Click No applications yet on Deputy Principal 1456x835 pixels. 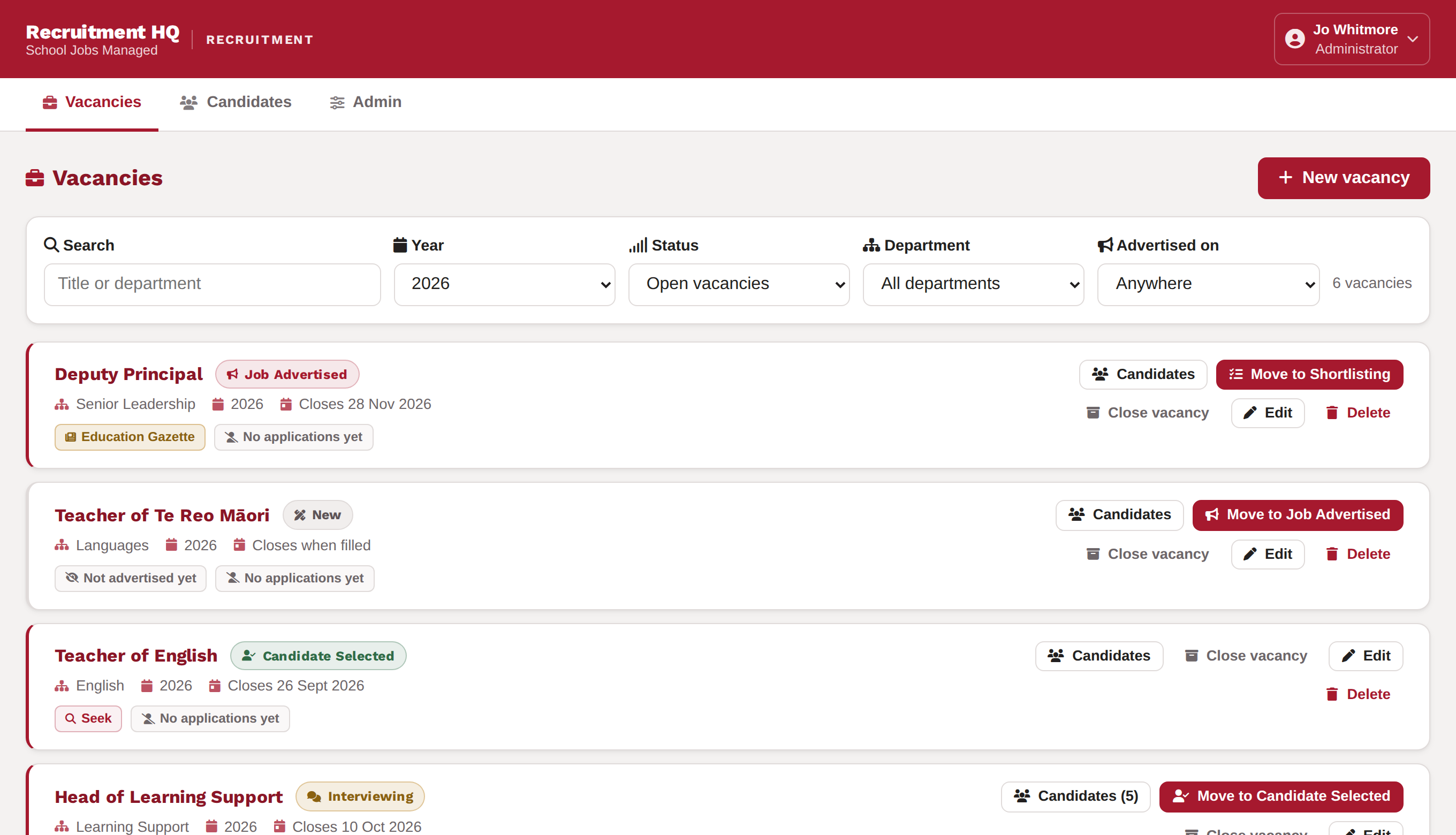(293, 437)
